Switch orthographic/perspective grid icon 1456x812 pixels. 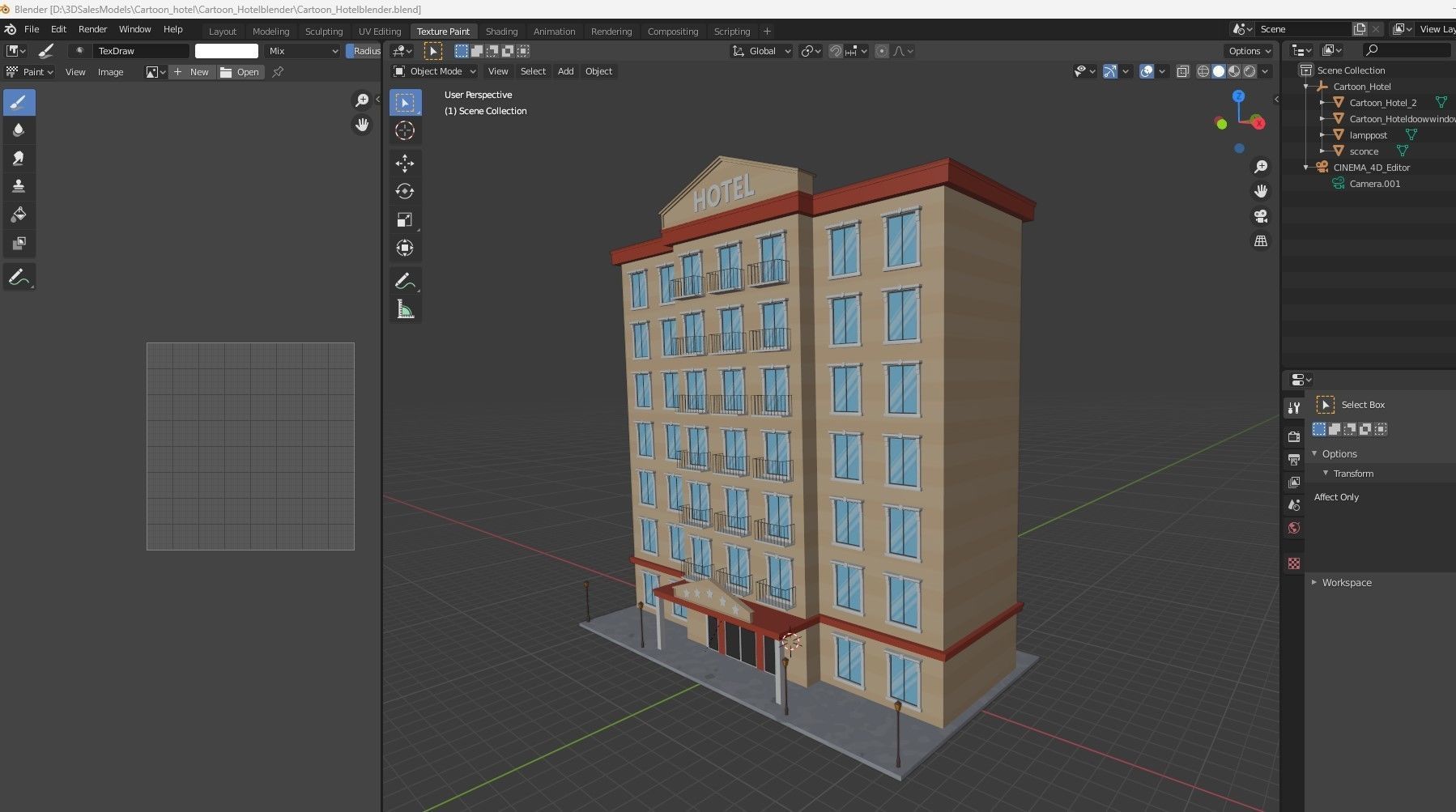click(x=1261, y=241)
